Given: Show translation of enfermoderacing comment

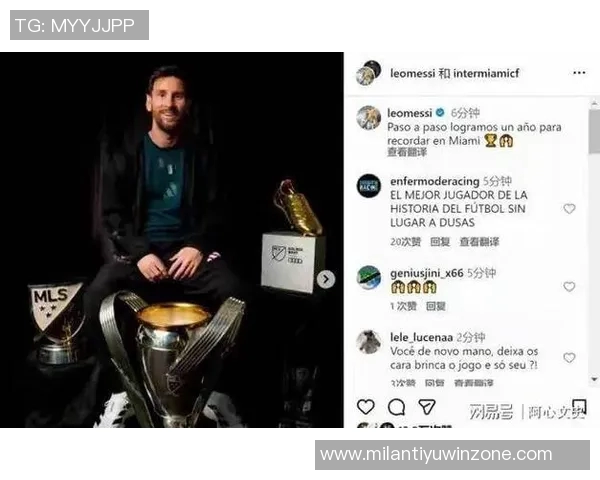Looking at the screenshot, I should [x=479, y=242].
